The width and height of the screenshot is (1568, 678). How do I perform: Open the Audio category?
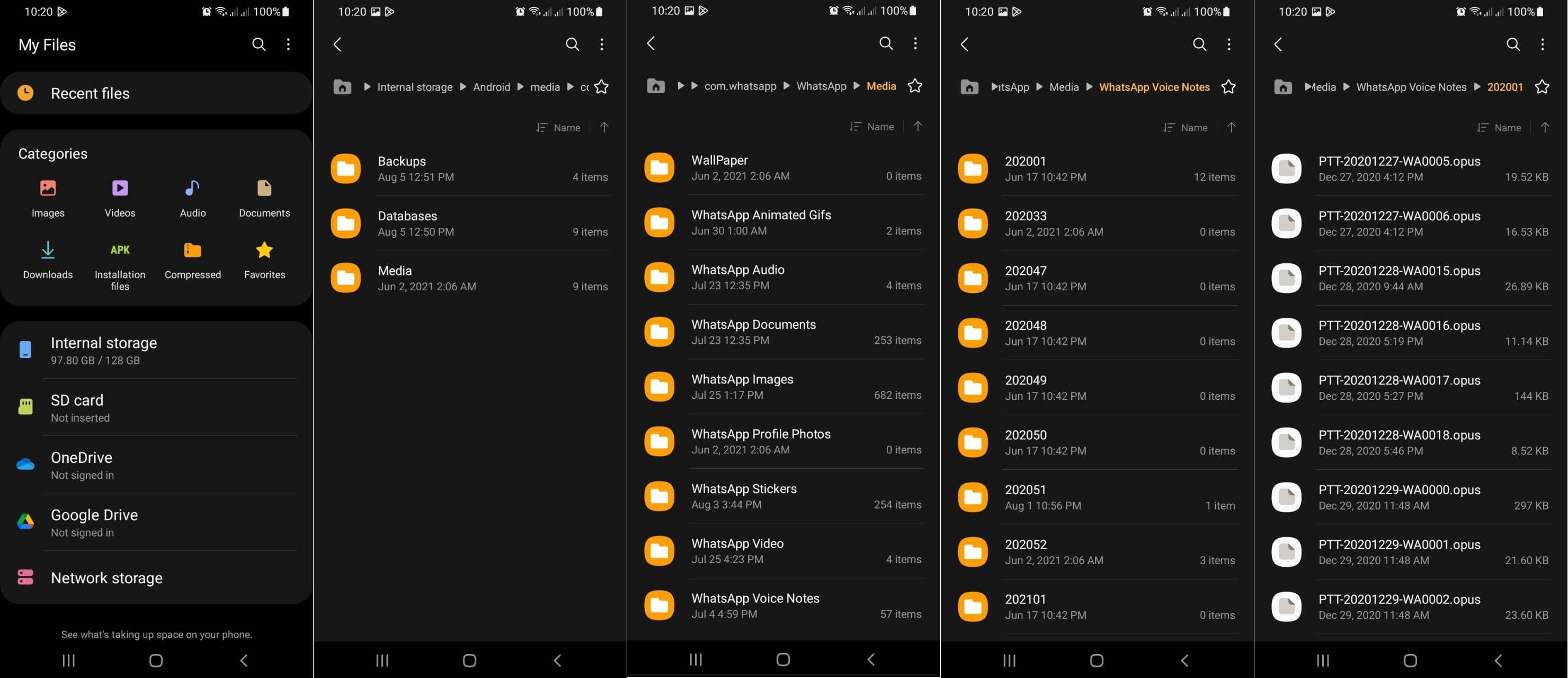click(x=192, y=199)
